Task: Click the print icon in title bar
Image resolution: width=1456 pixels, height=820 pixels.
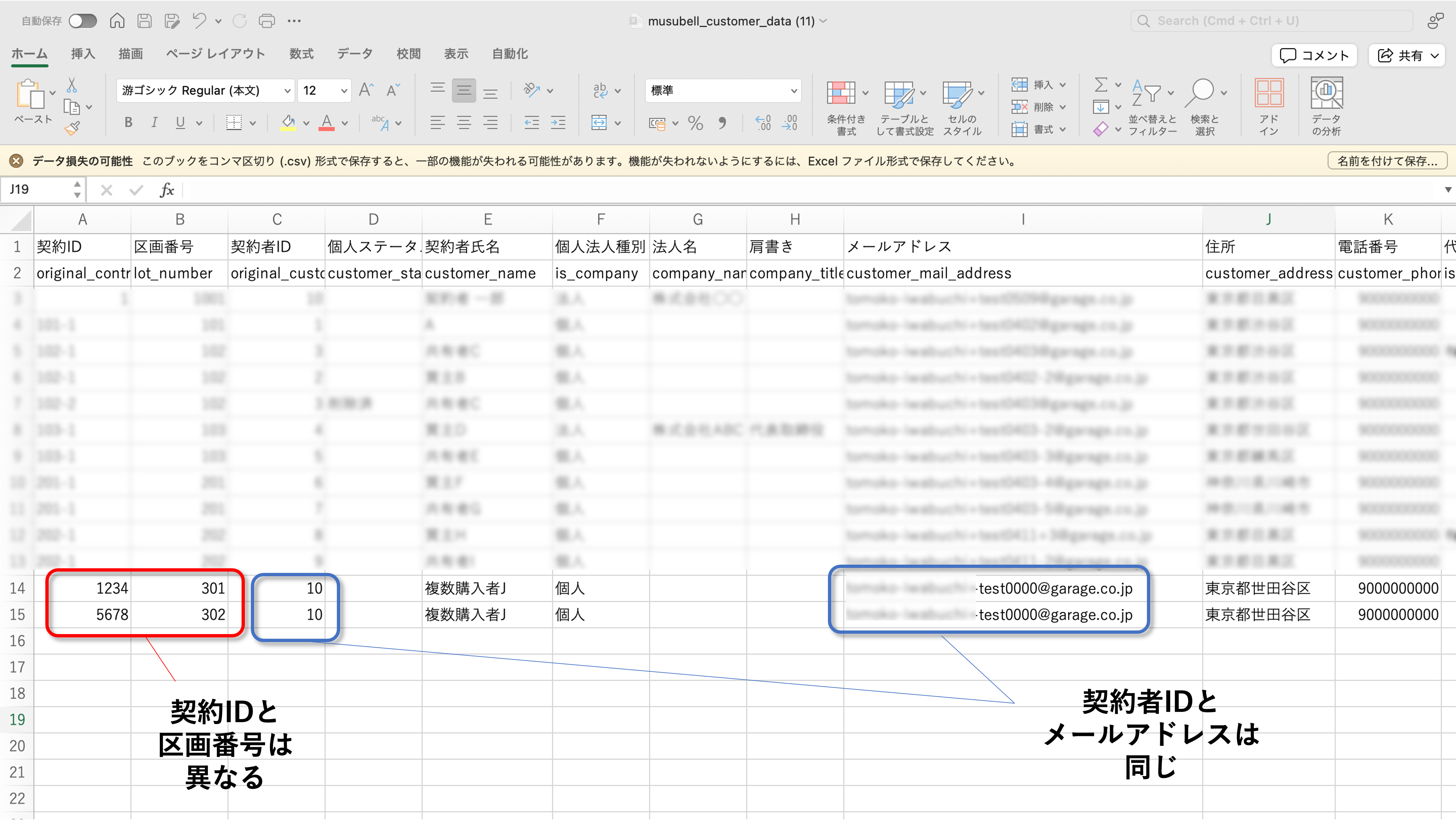Action: pos(267,21)
